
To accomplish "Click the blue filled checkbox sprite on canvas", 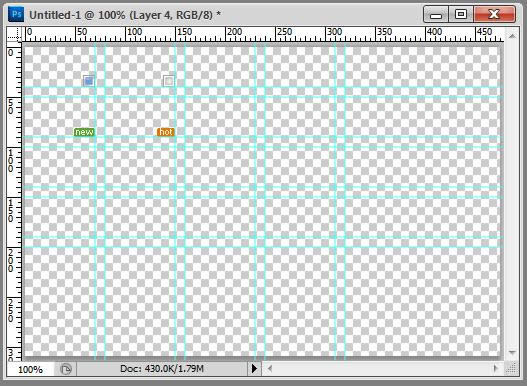I will click(x=89, y=81).
